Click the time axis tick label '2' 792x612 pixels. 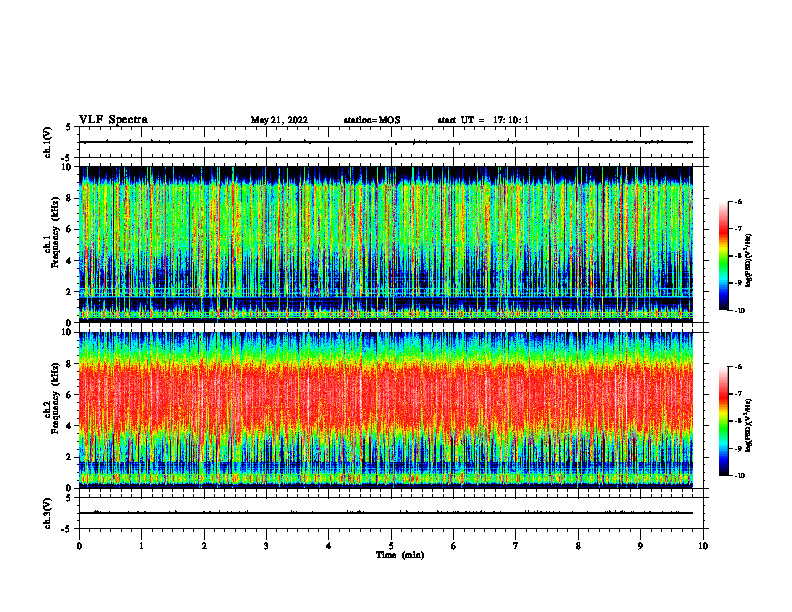(x=204, y=546)
